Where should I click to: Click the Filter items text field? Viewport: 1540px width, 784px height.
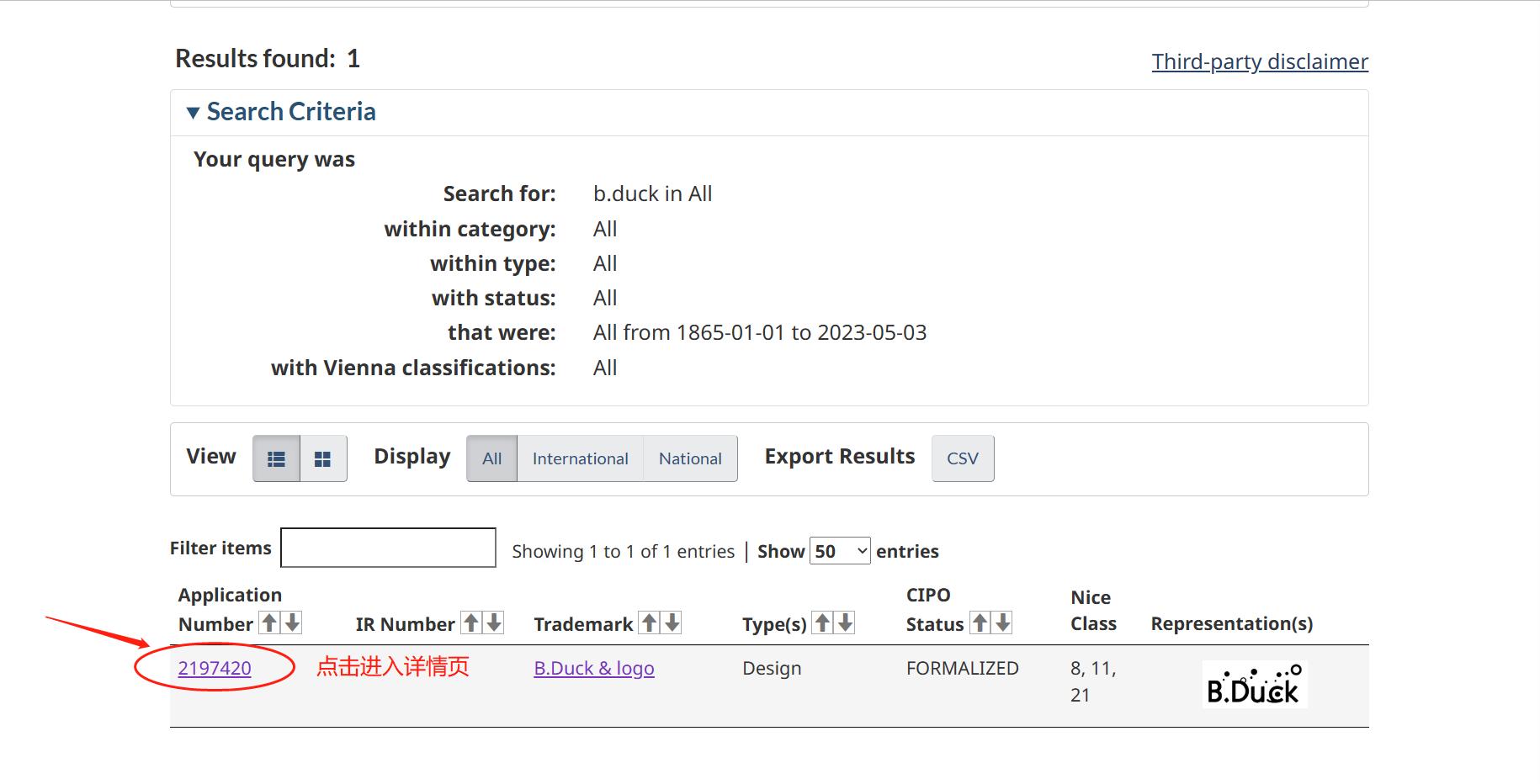(x=388, y=548)
